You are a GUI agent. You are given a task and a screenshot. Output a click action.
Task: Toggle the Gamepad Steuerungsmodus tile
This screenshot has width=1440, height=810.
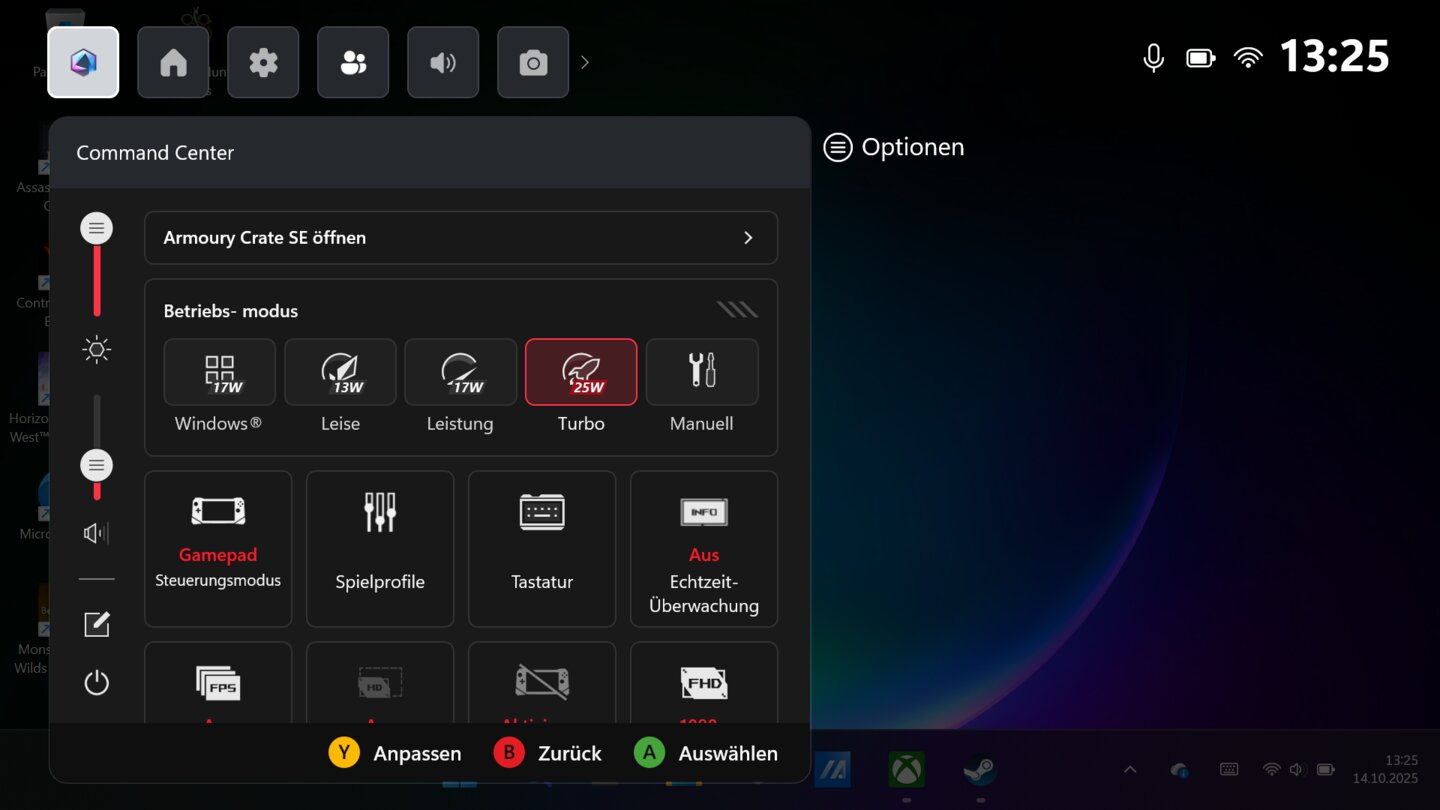(x=218, y=549)
